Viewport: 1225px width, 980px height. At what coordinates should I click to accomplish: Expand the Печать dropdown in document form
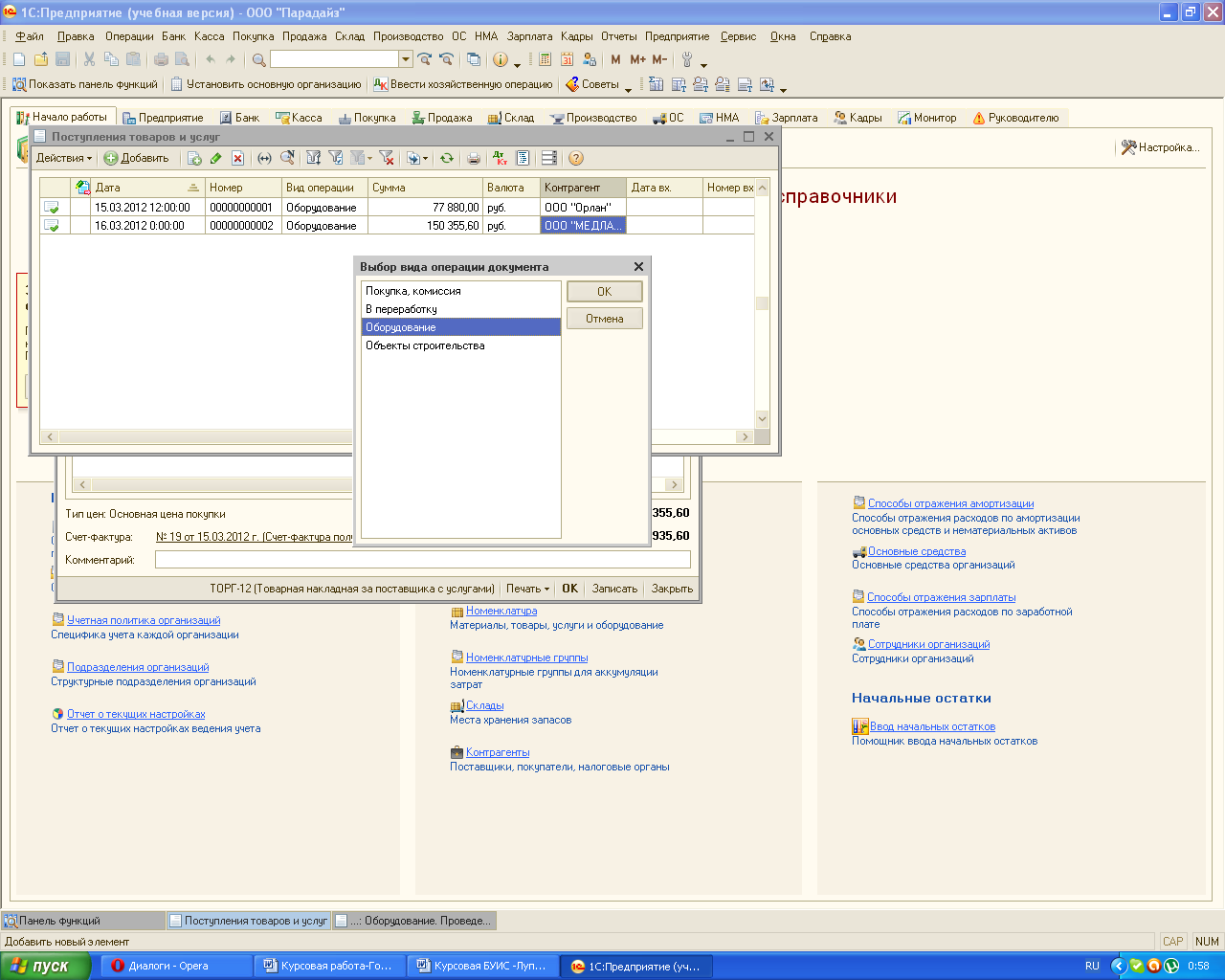point(527,589)
